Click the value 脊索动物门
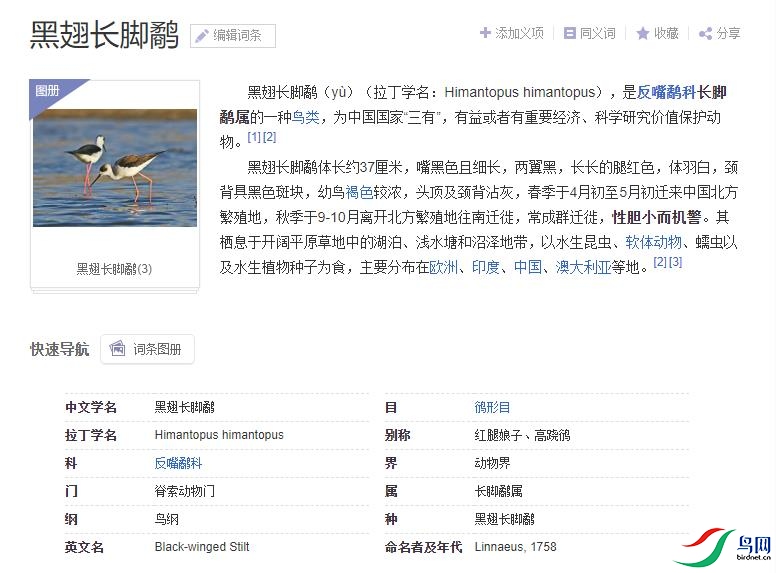 (185, 491)
